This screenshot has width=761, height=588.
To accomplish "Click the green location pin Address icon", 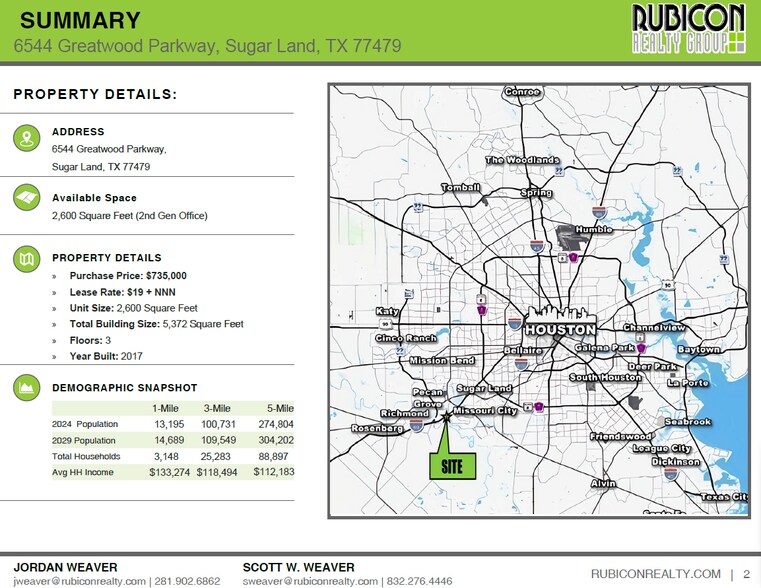I will click(25, 139).
